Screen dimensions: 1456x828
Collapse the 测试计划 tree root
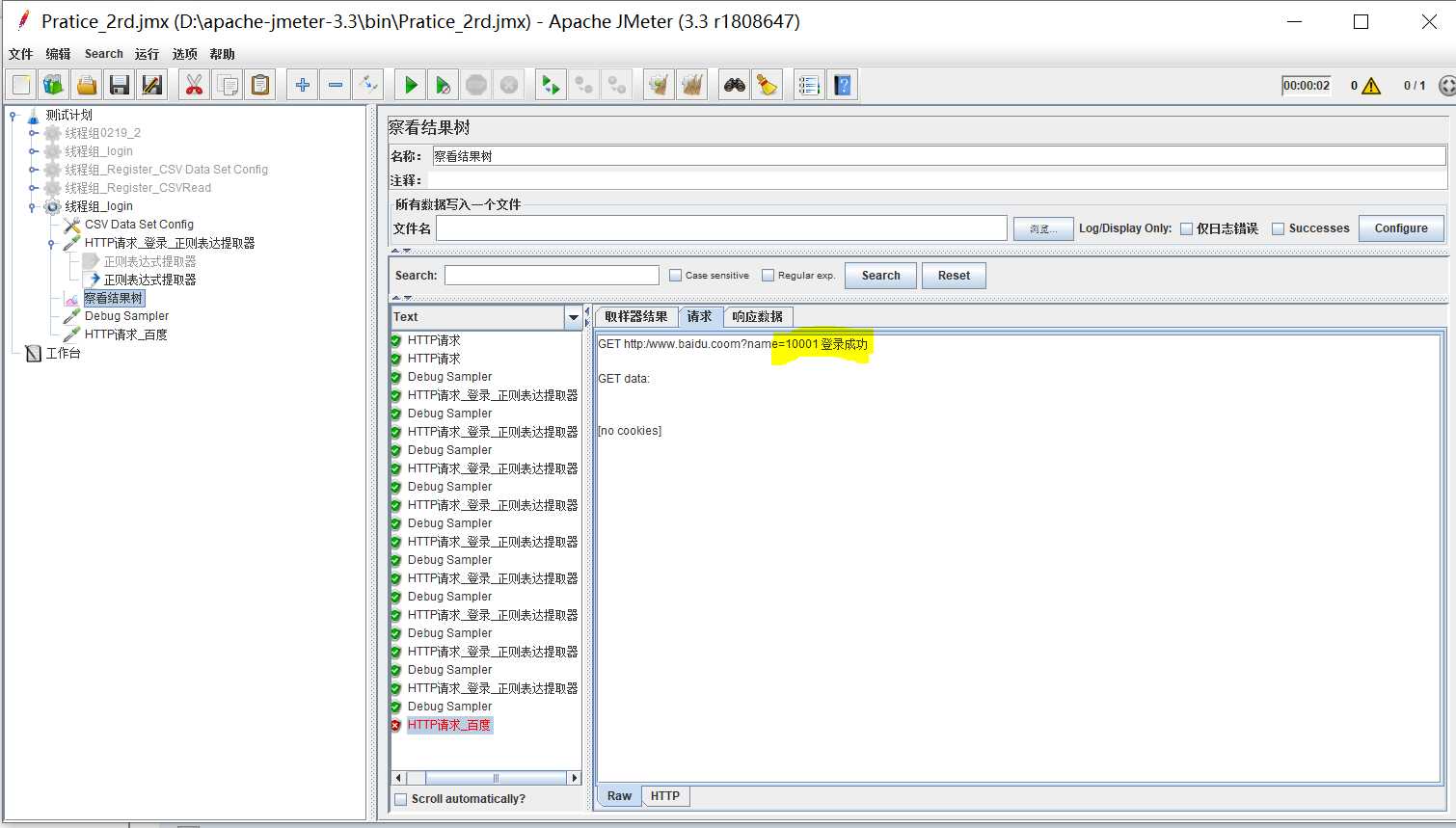pos(13,116)
